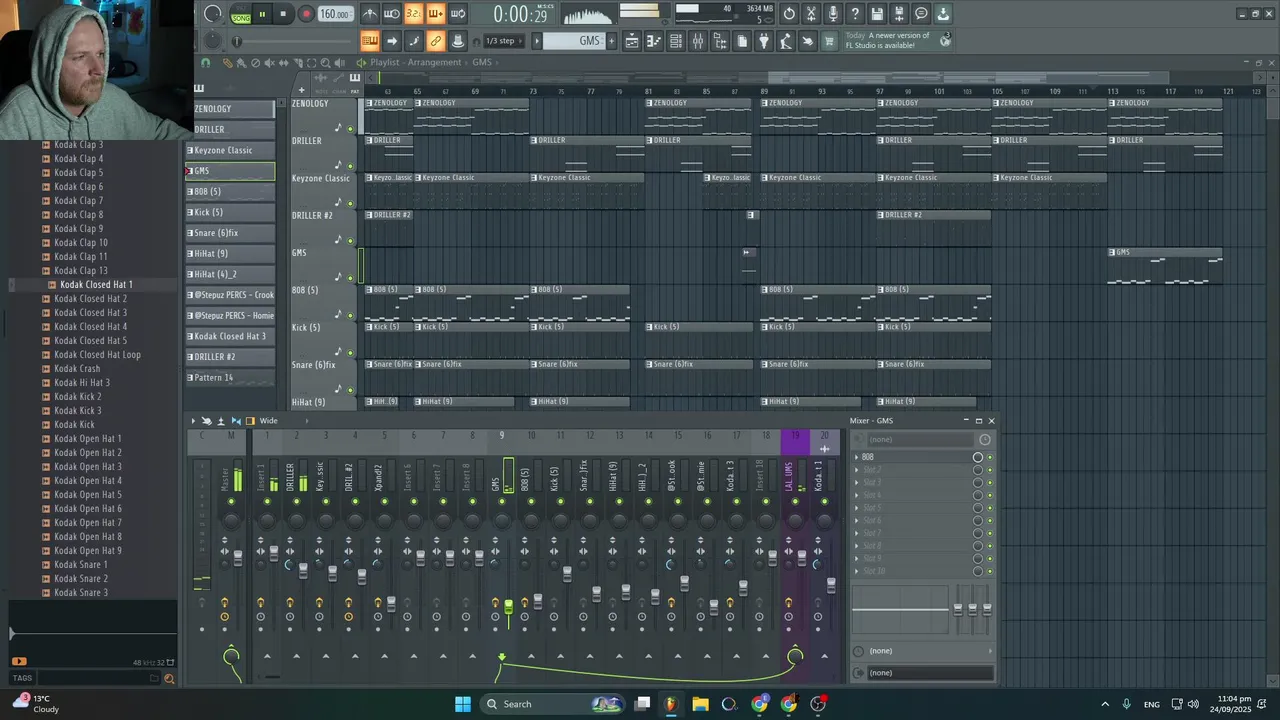Open the Browser view icon
1280x720 pixels.
point(720,41)
